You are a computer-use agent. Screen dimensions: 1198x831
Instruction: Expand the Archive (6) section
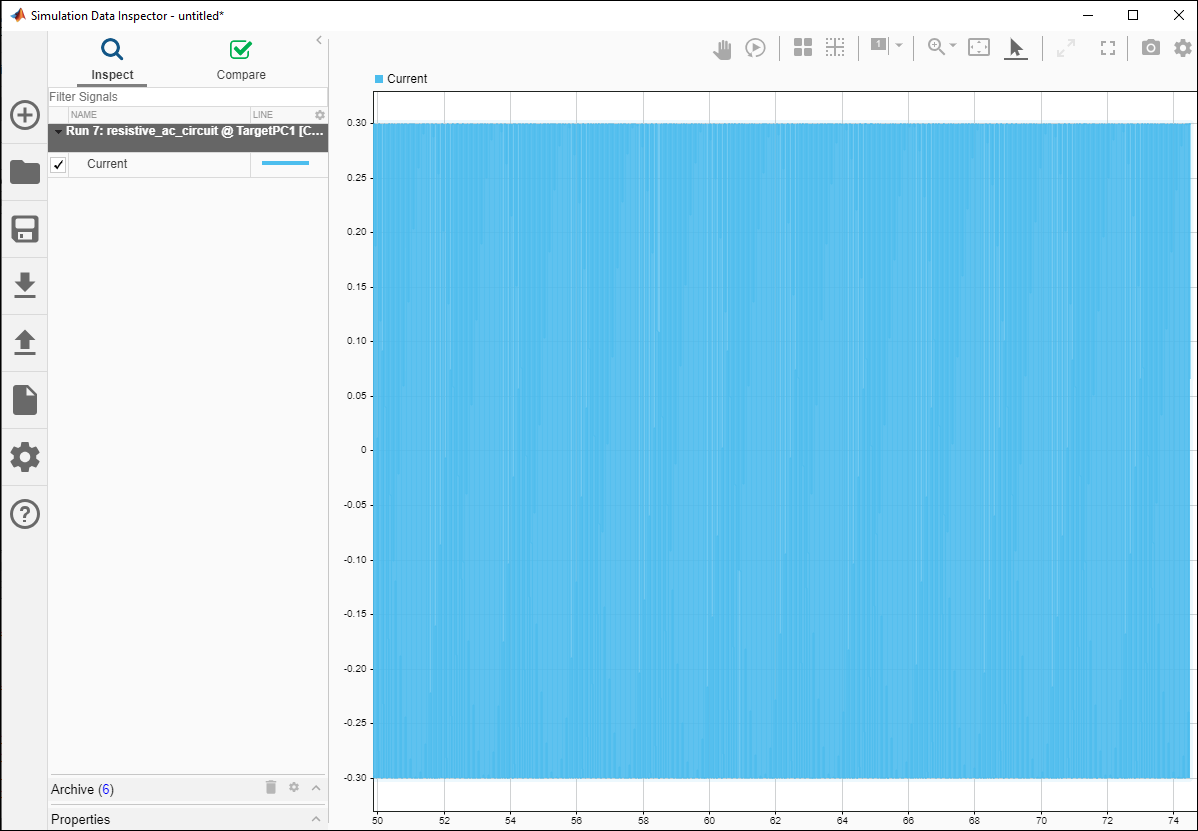coord(314,789)
